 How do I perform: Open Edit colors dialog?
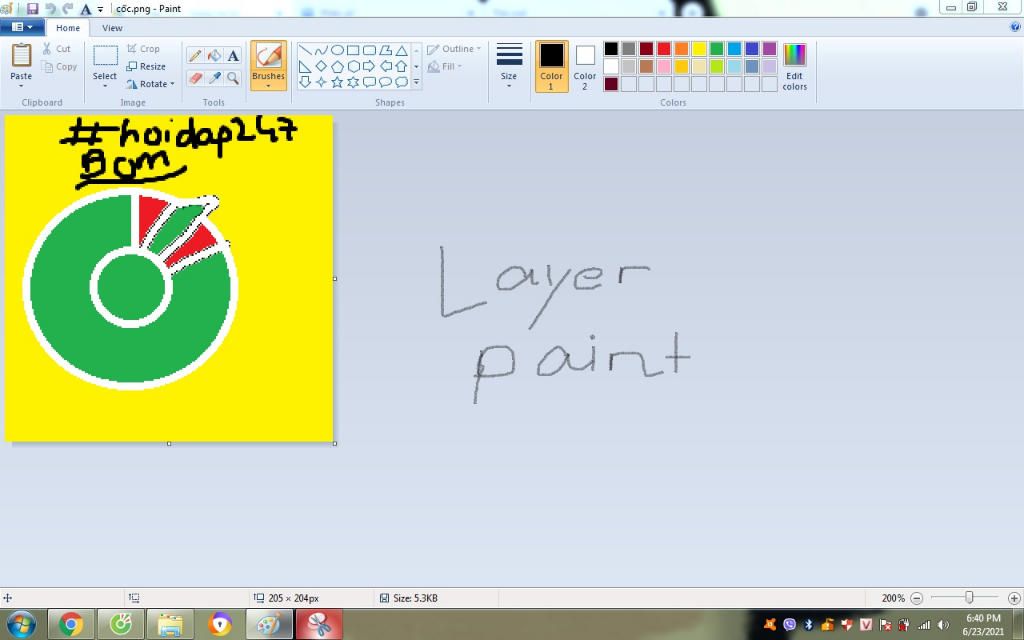[x=795, y=66]
